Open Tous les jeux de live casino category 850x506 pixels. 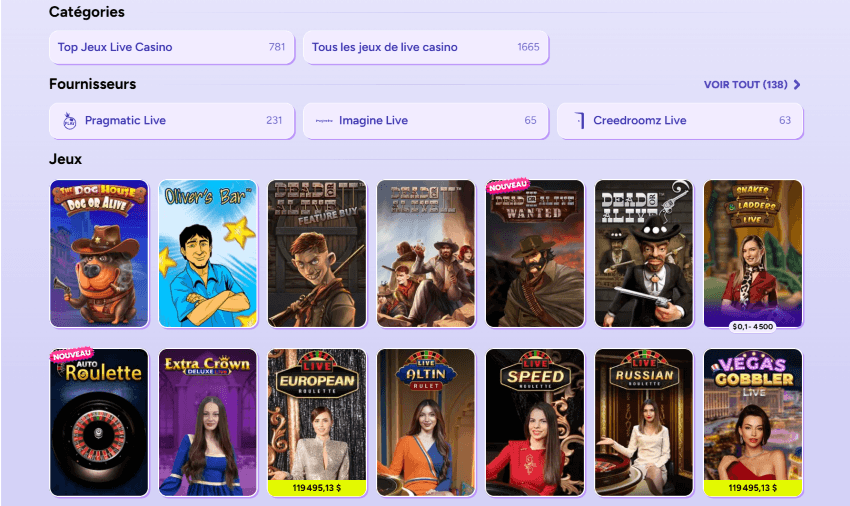point(426,47)
